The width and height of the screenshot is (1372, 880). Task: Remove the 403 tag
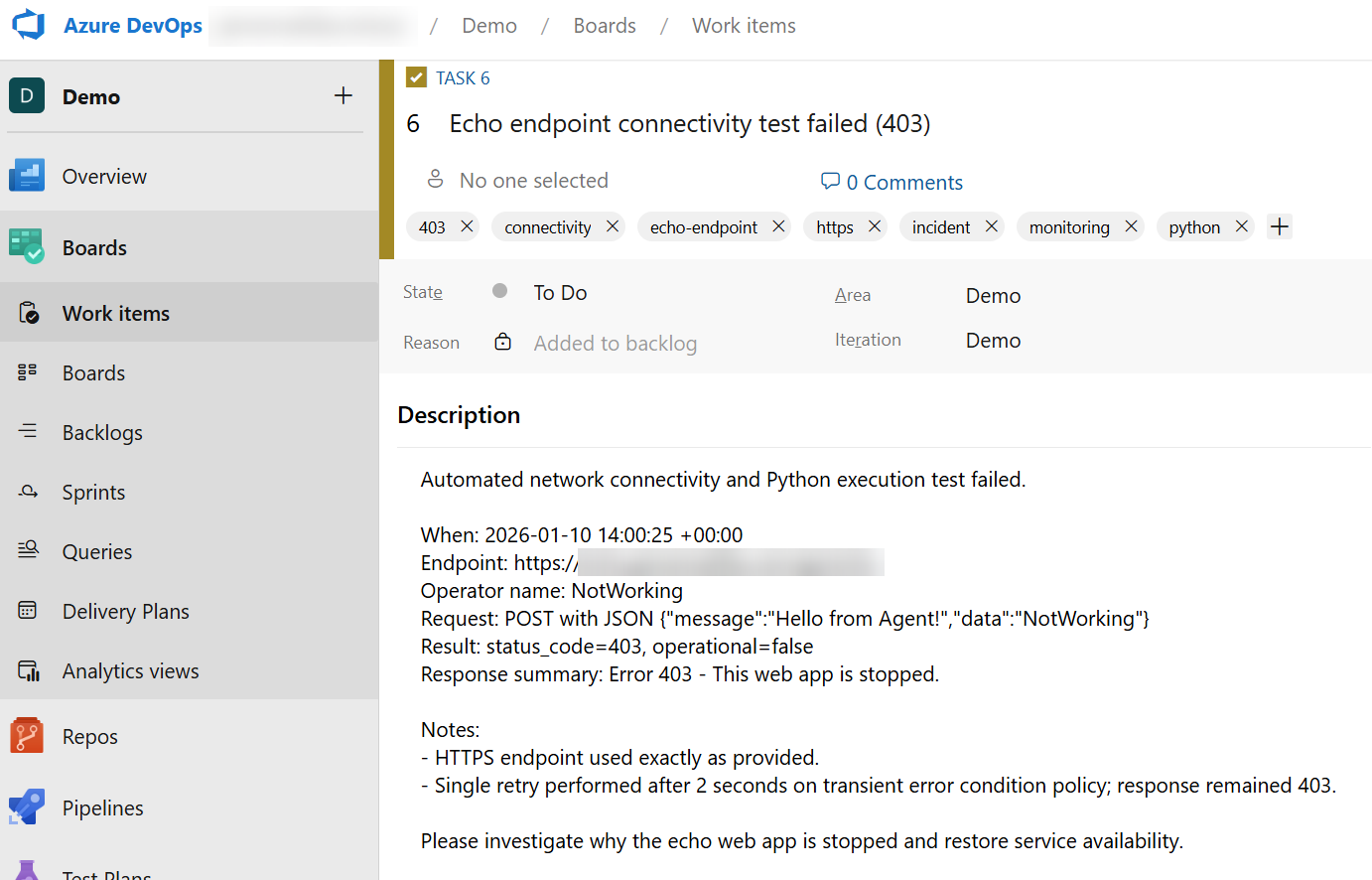click(x=467, y=226)
